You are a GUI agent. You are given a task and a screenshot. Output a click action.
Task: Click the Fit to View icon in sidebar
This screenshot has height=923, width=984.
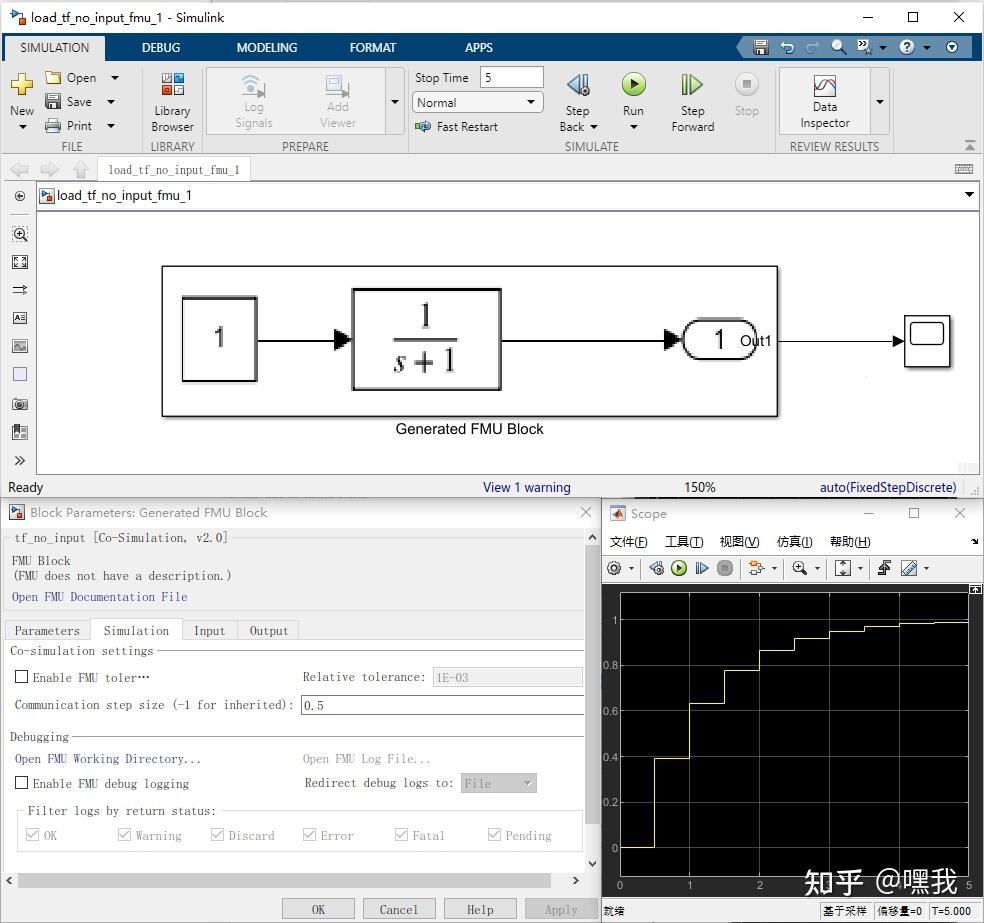[x=20, y=262]
